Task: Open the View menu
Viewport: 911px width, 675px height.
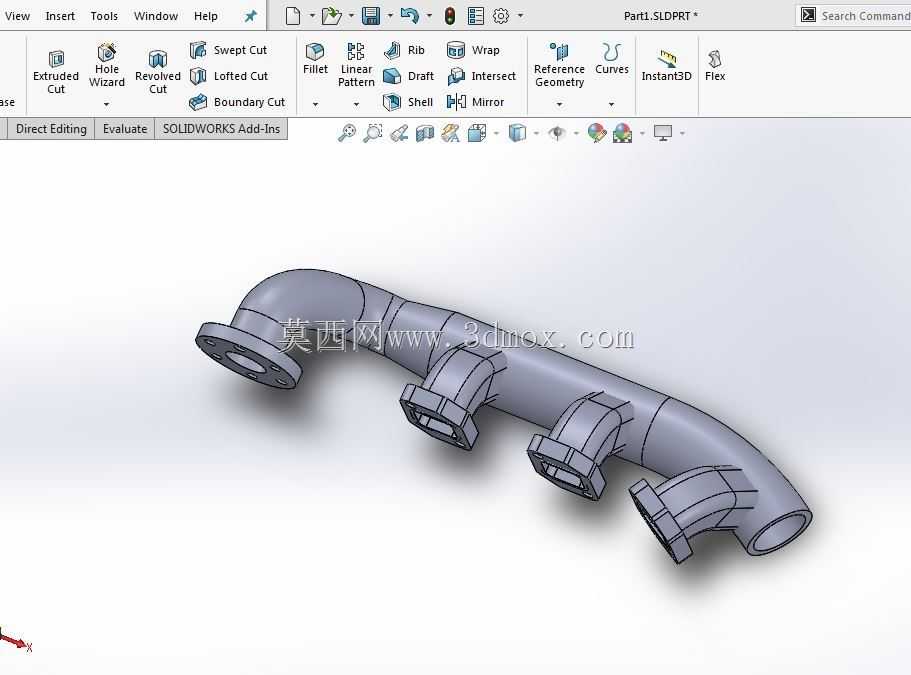Action: [x=17, y=16]
